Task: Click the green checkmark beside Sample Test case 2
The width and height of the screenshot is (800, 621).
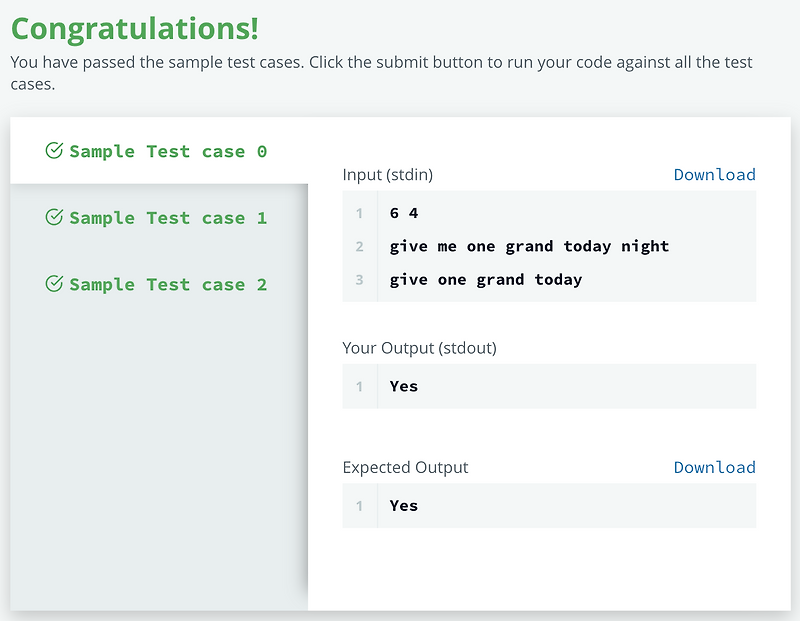Action: click(x=52, y=284)
